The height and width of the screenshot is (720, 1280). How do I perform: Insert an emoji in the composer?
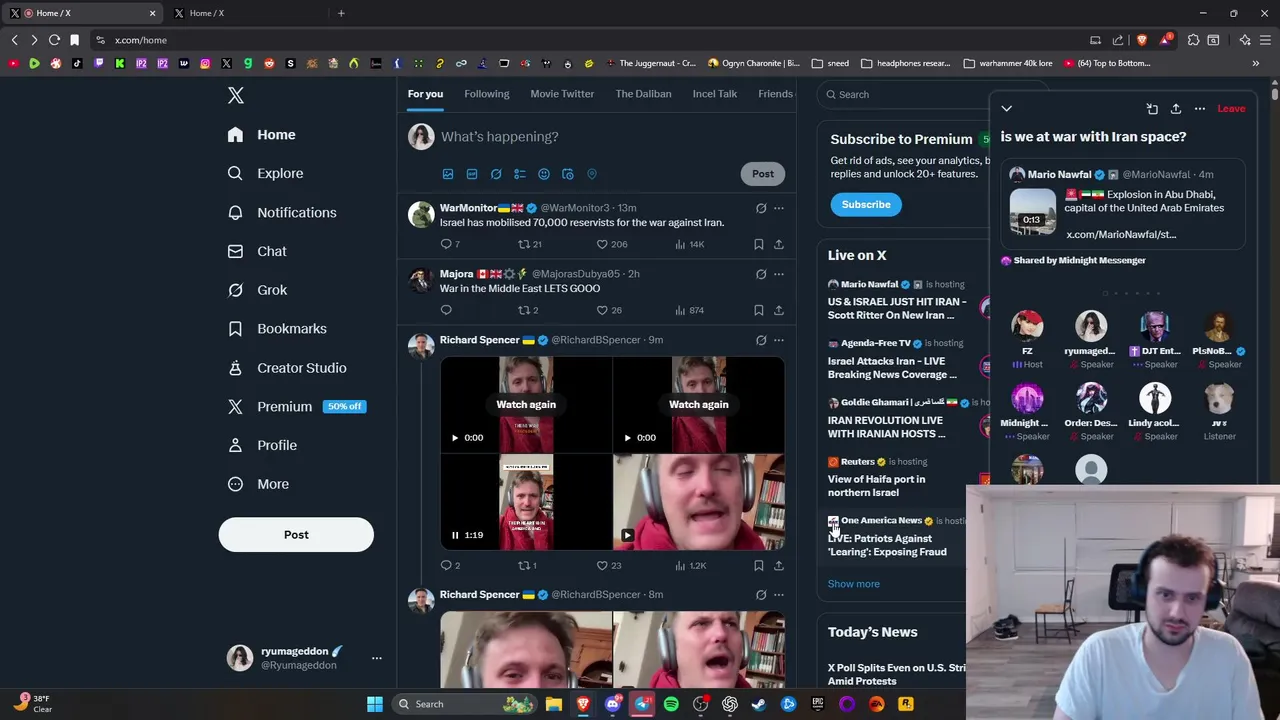pos(544,174)
